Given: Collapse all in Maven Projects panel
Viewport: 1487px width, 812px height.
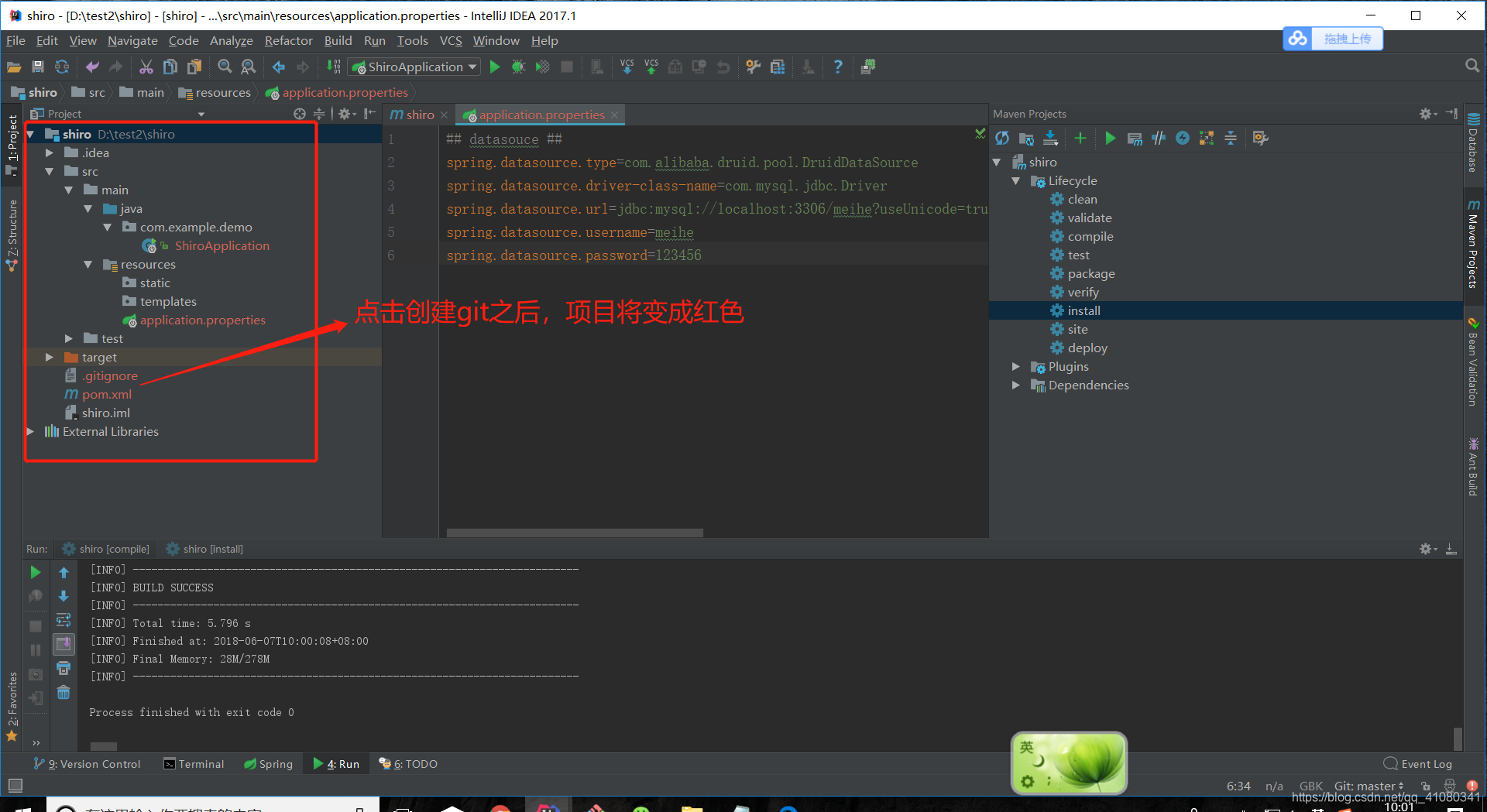Looking at the screenshot, I should 1230,139.
